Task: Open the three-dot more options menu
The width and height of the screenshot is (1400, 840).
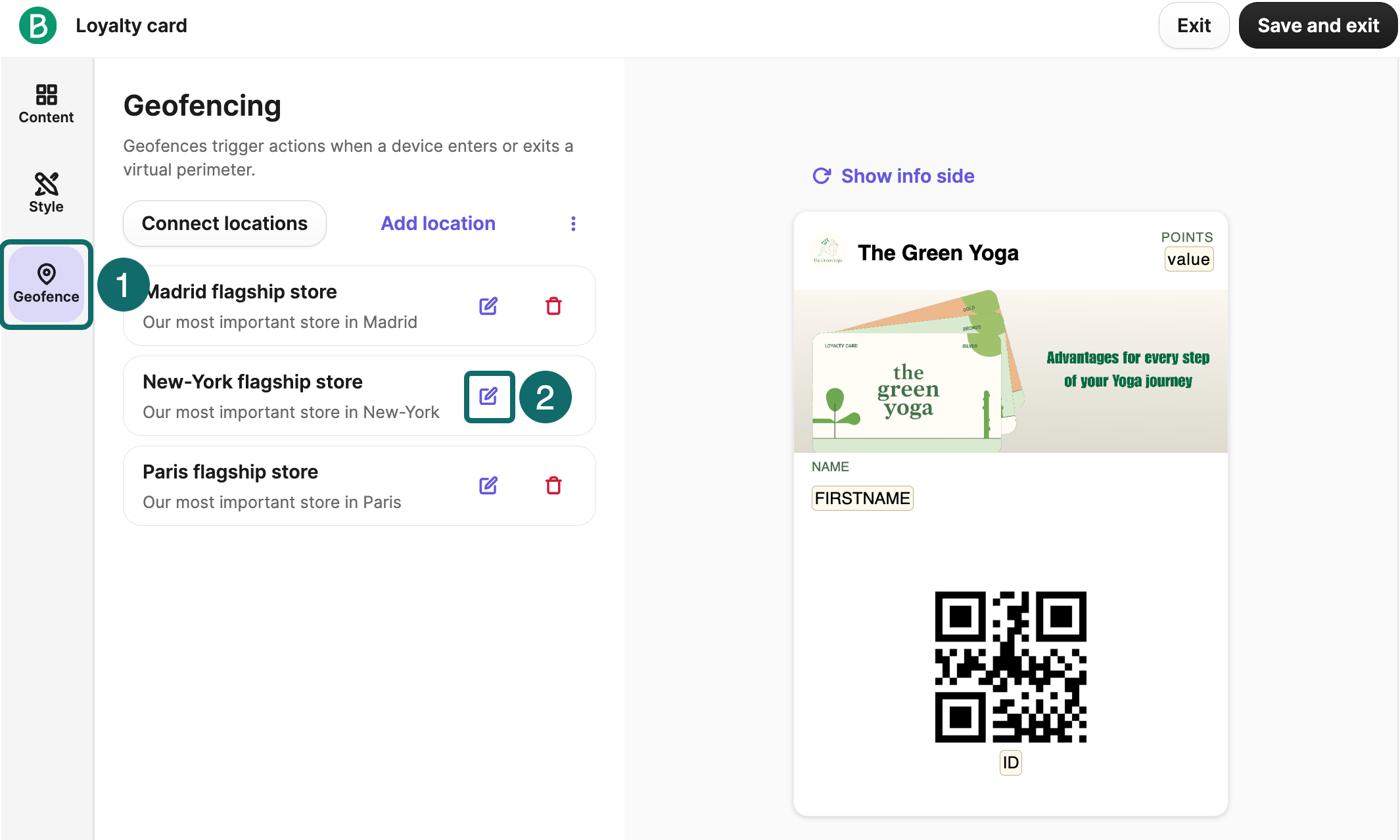Action: pos(573,223)
